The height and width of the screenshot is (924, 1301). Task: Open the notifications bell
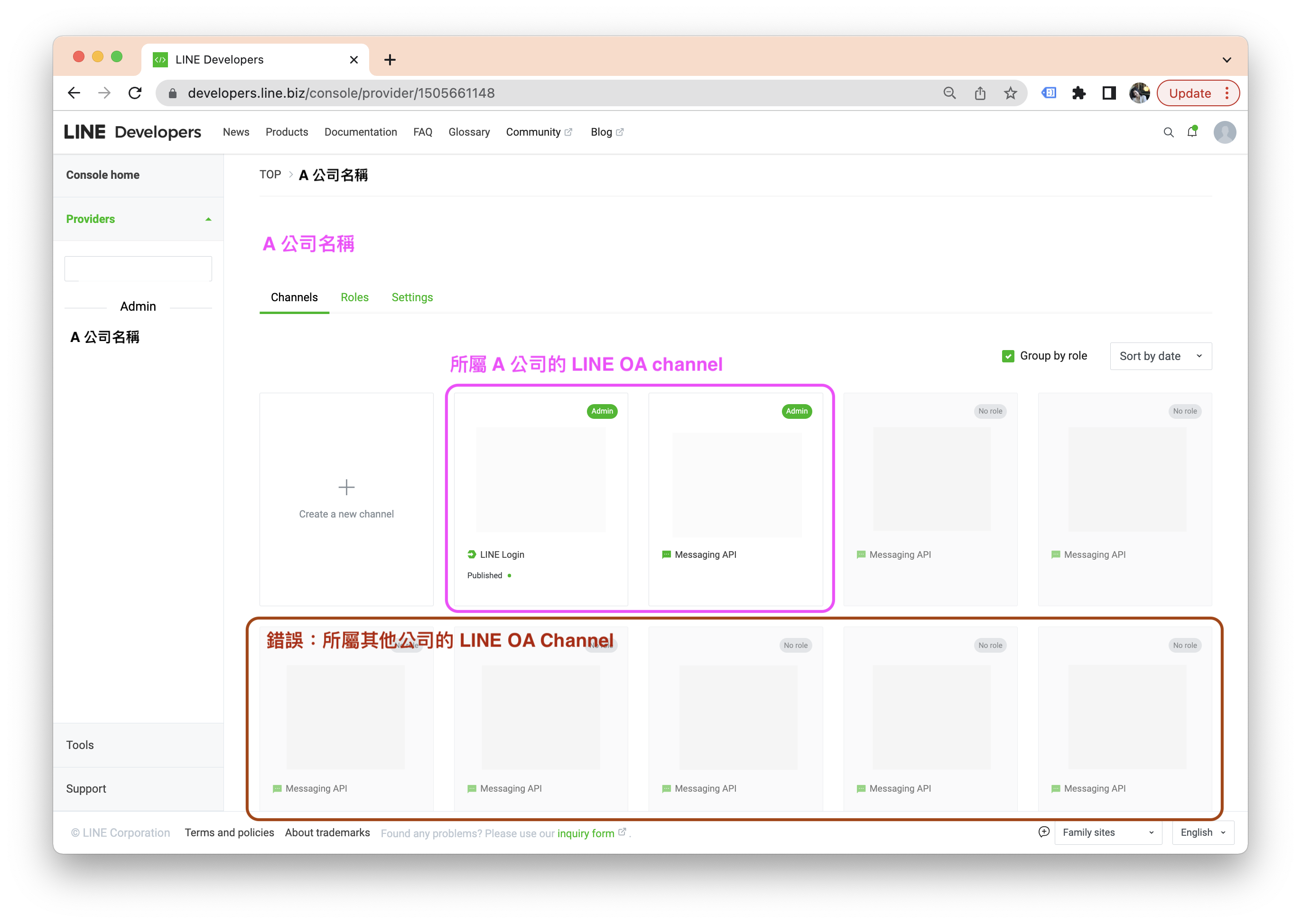pos(1192,132)
